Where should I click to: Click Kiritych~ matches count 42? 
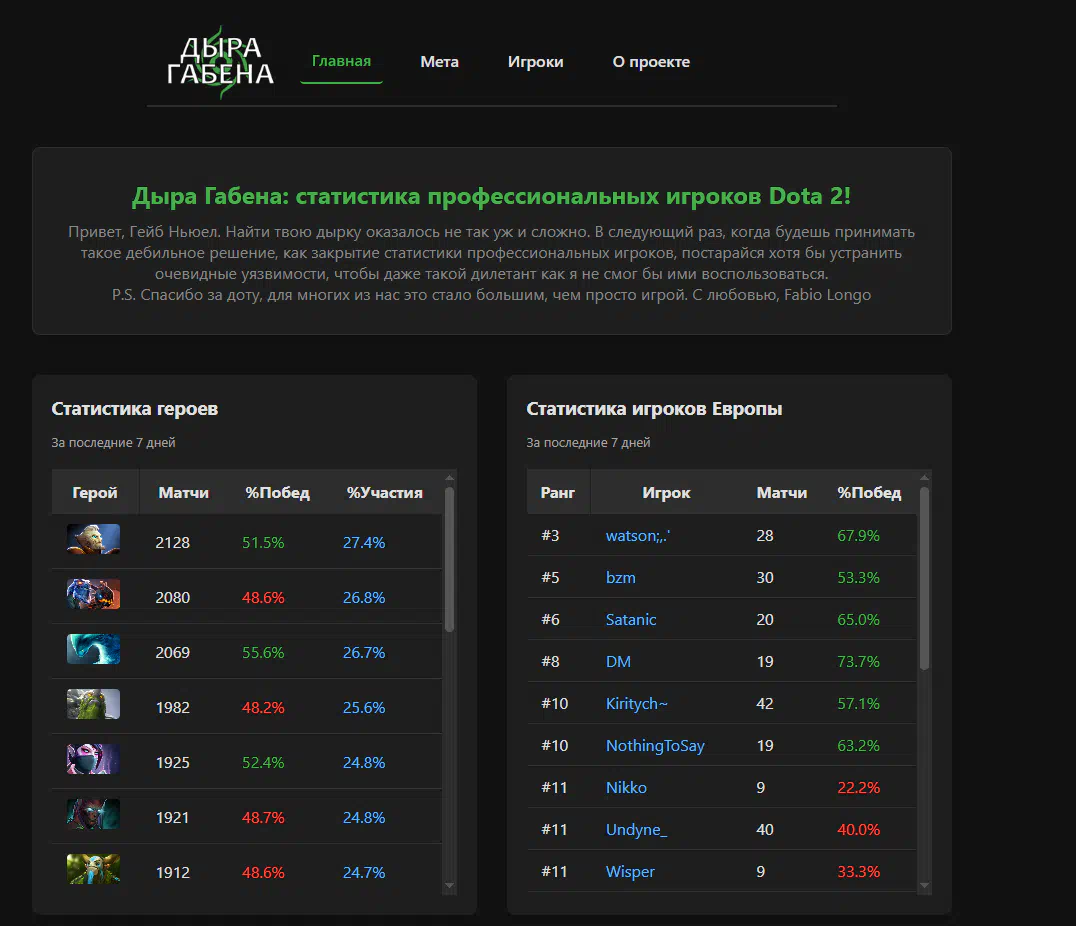764,704
